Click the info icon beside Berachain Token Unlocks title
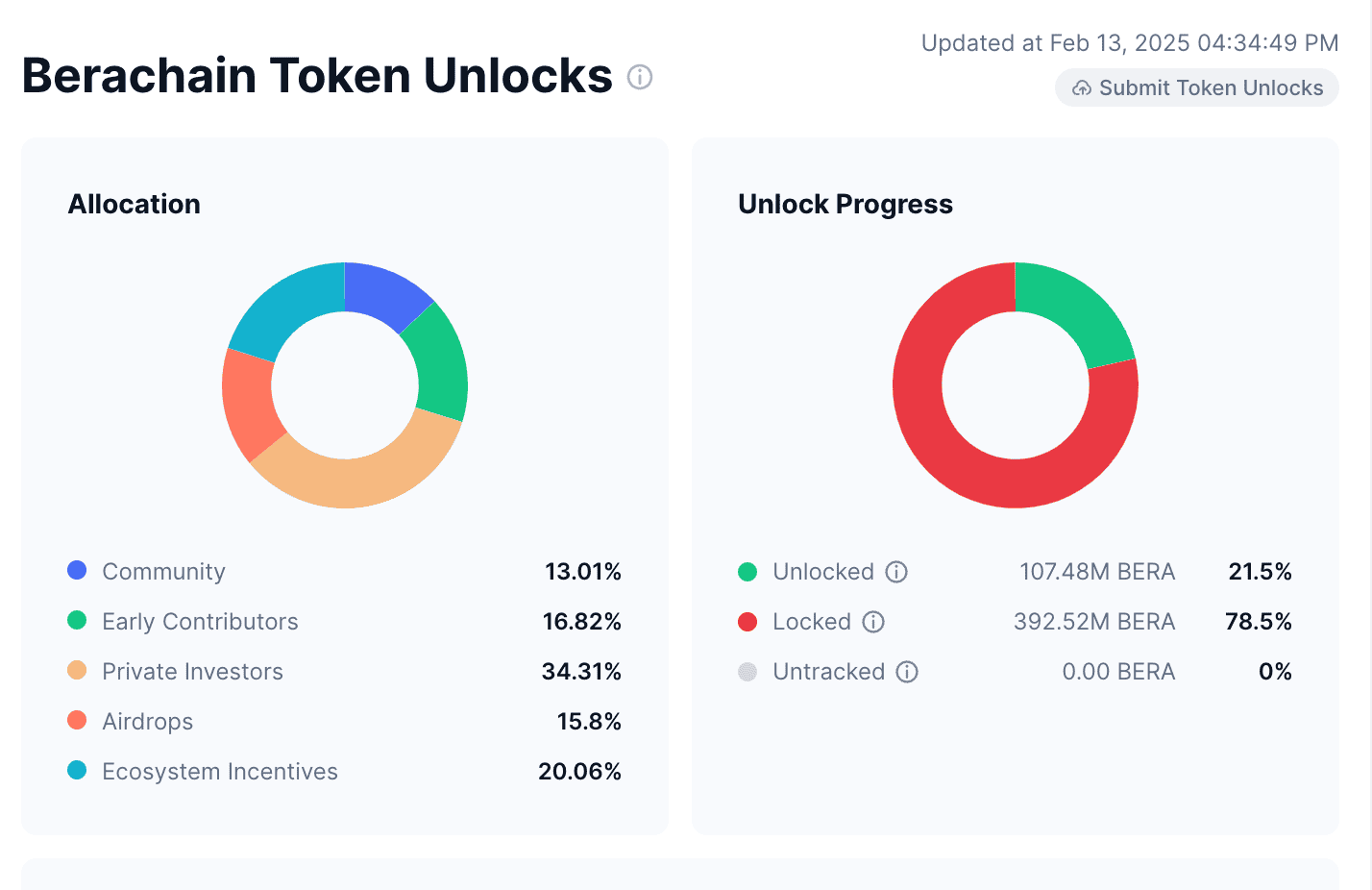 (639, 77)
